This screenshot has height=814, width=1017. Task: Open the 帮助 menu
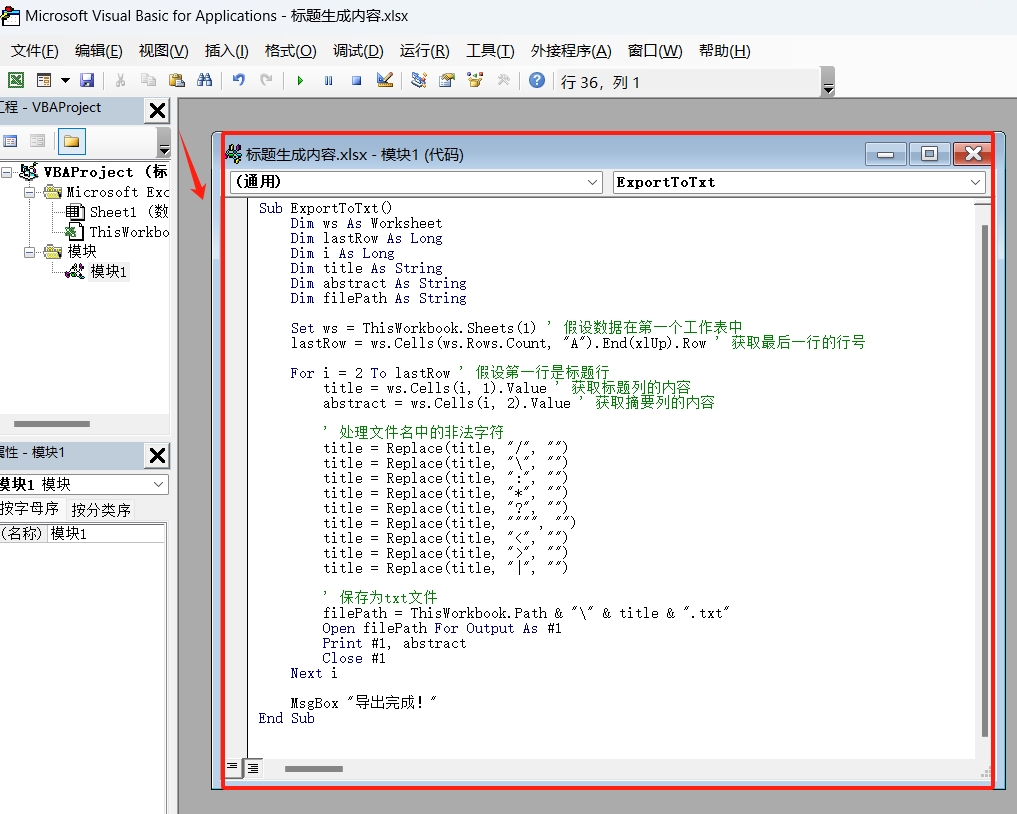tap(724, 51)
